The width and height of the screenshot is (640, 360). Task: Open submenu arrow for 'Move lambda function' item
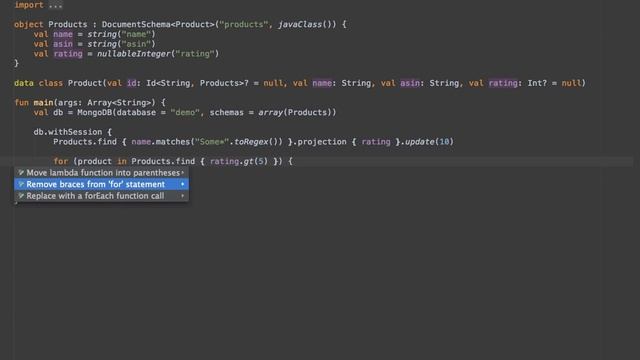click(182, 173)
